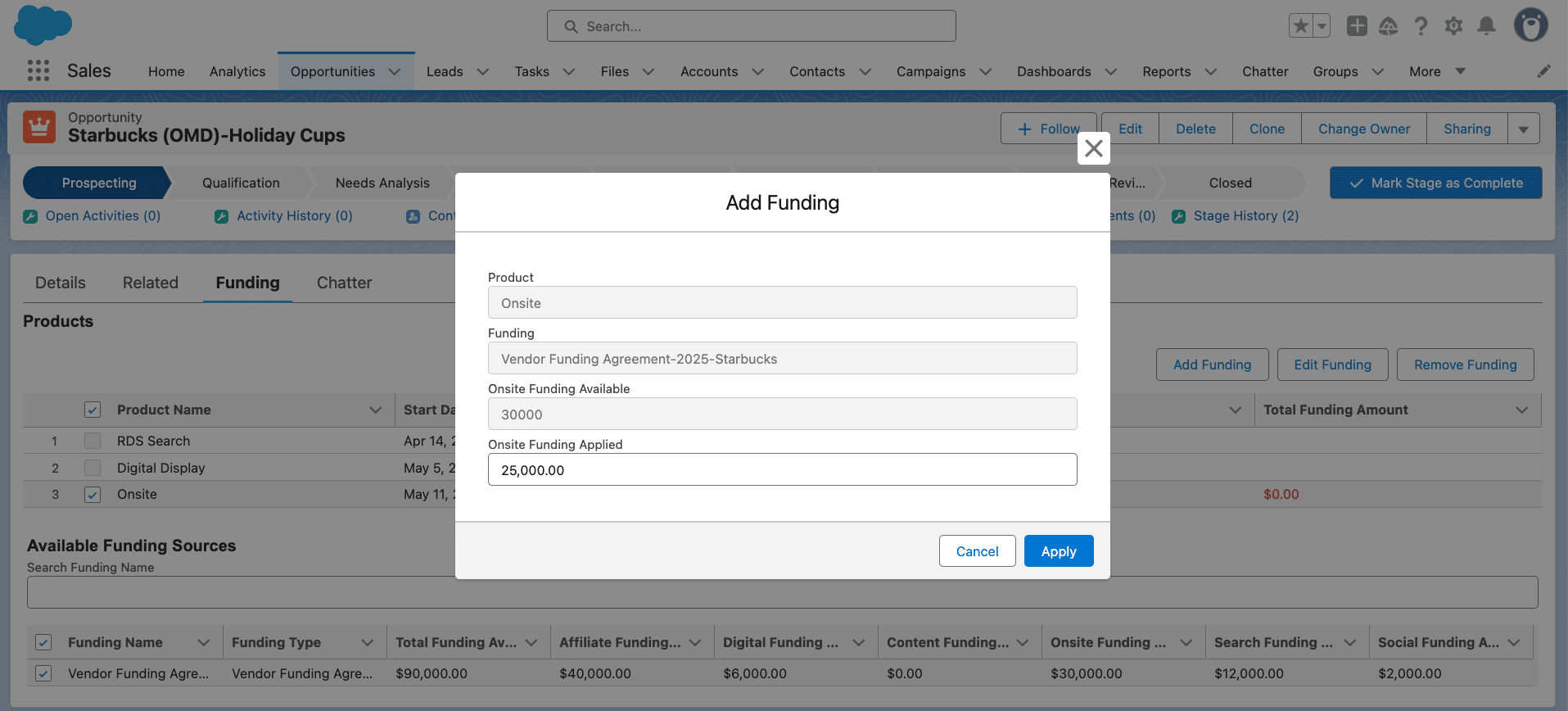
Task: Click the Open Activities icon
Action: [x=30, y=216]
